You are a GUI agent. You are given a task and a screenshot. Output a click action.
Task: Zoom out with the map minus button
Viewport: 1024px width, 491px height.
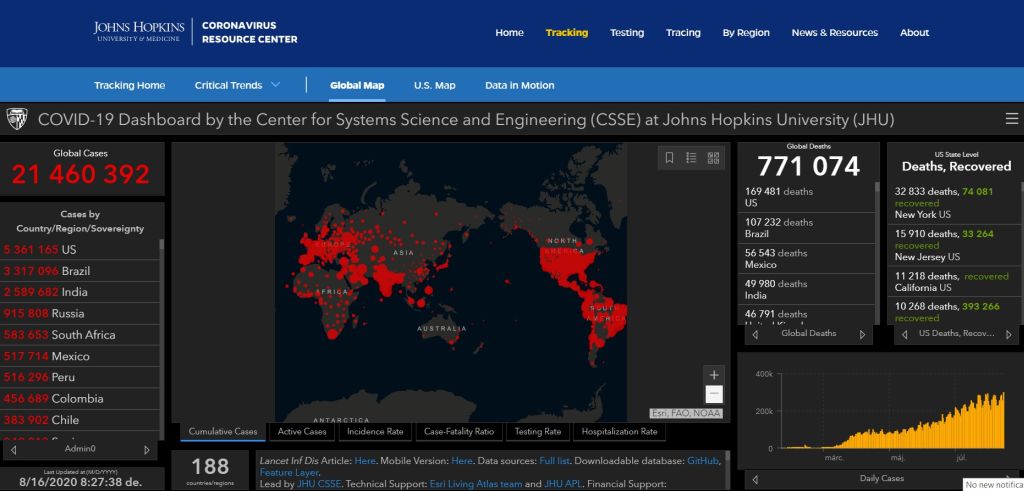pos(714,394)
